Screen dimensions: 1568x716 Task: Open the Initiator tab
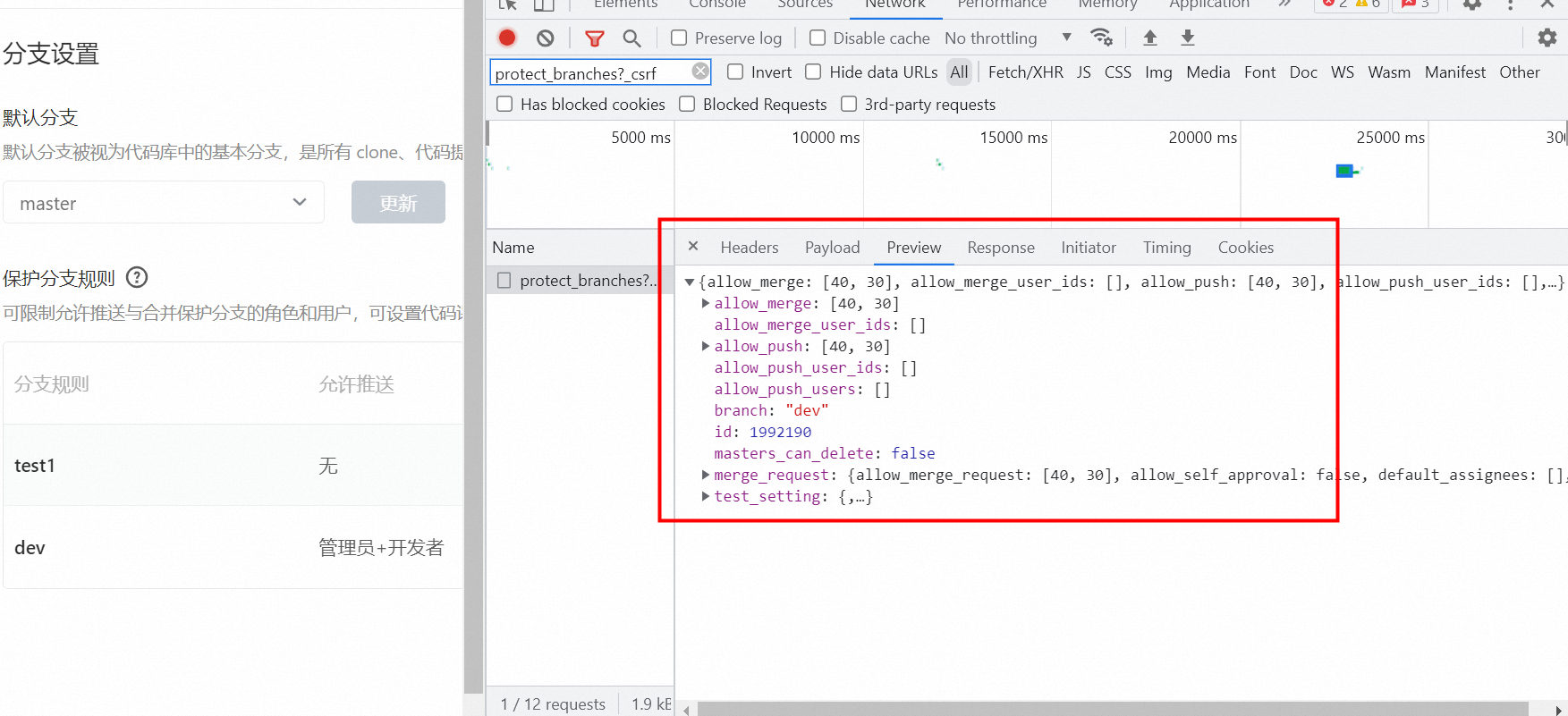click(x=1089, y=248)
